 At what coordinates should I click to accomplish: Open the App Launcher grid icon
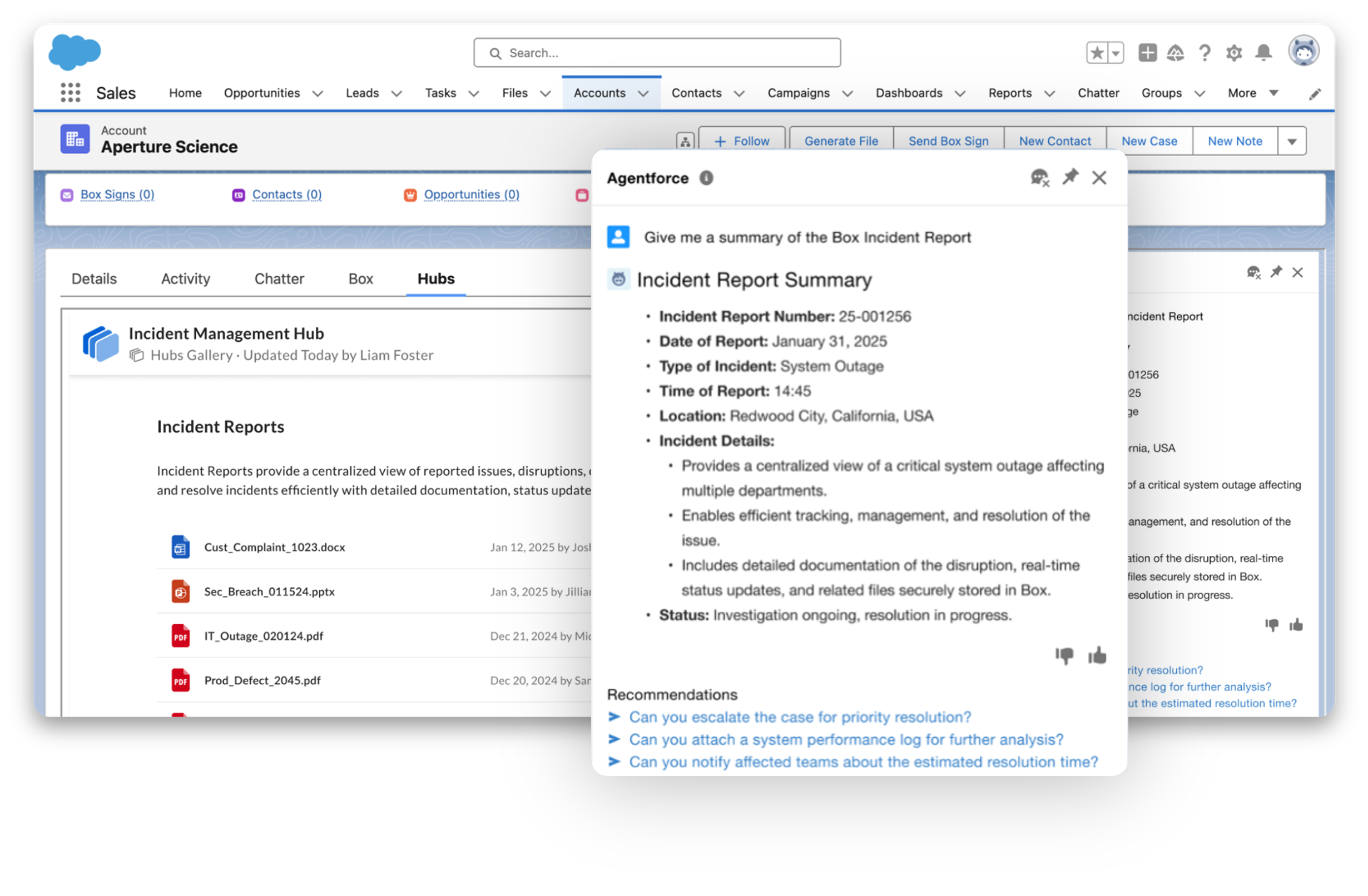click(70, 92)
